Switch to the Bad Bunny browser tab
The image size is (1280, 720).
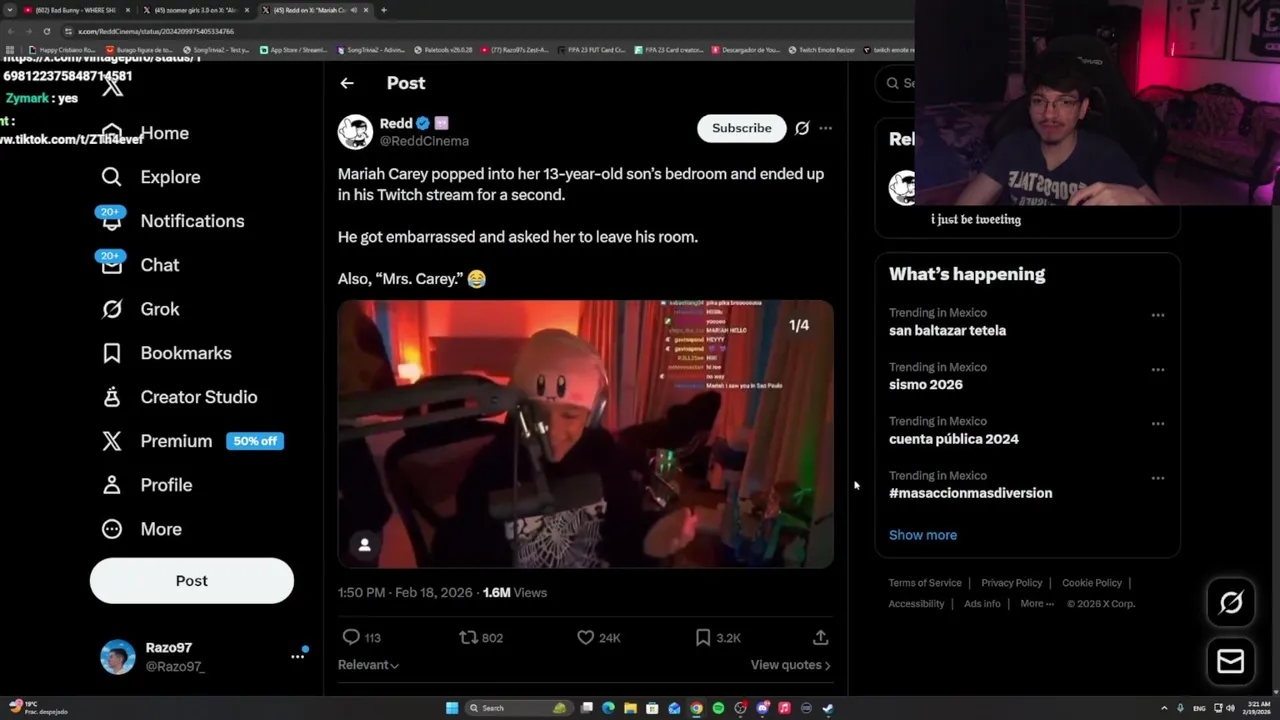point(75,10)
